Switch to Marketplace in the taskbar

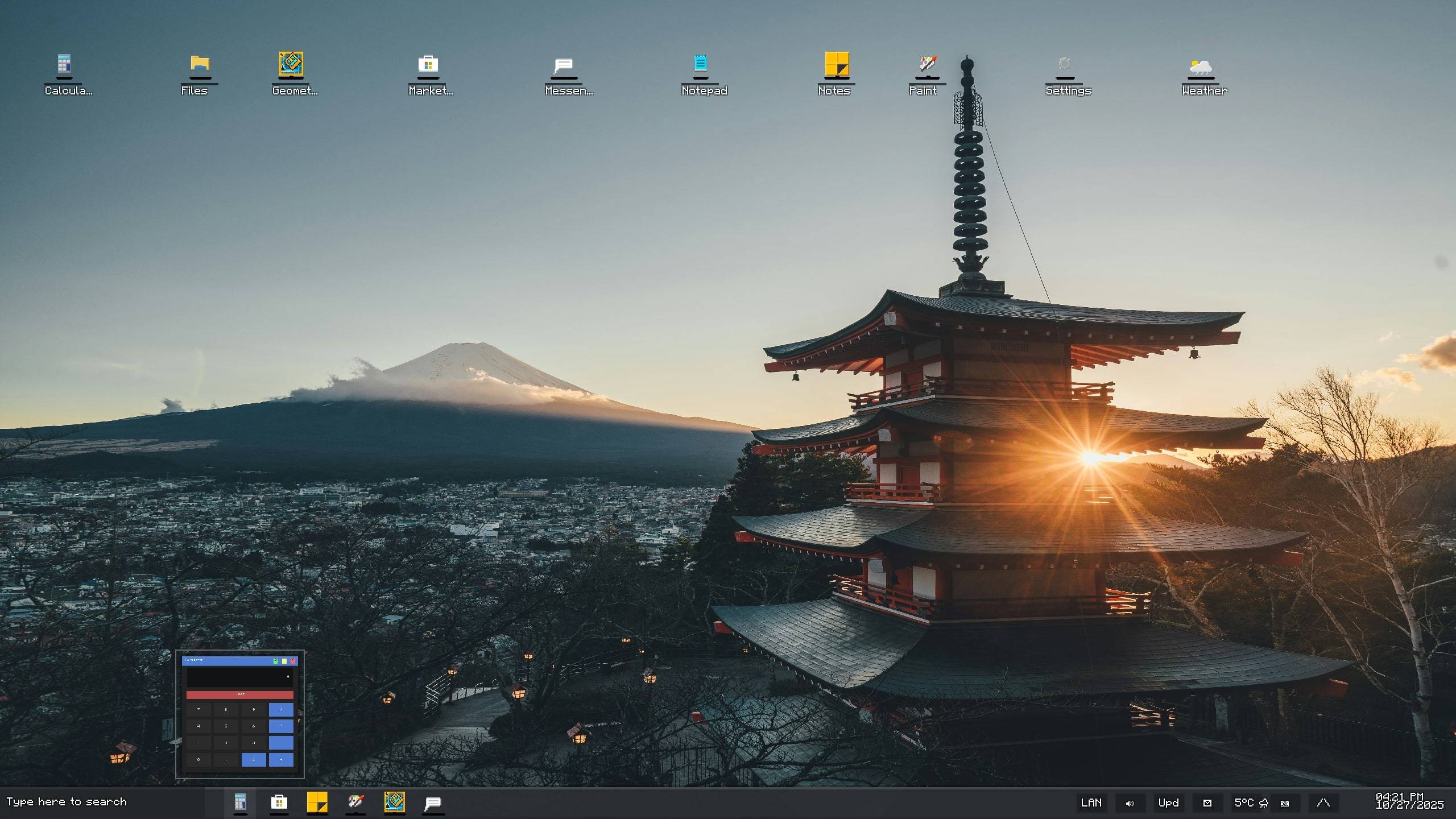point(279,803)
